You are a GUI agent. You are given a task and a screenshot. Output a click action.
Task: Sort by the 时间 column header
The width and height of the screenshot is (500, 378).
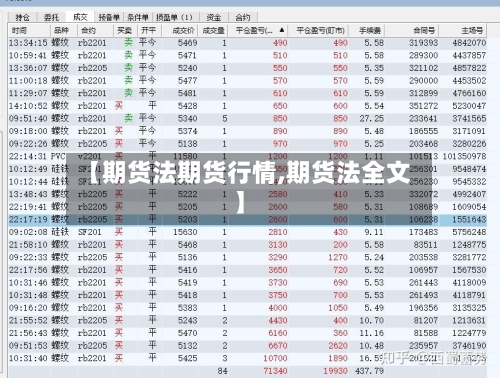point(29,31)
